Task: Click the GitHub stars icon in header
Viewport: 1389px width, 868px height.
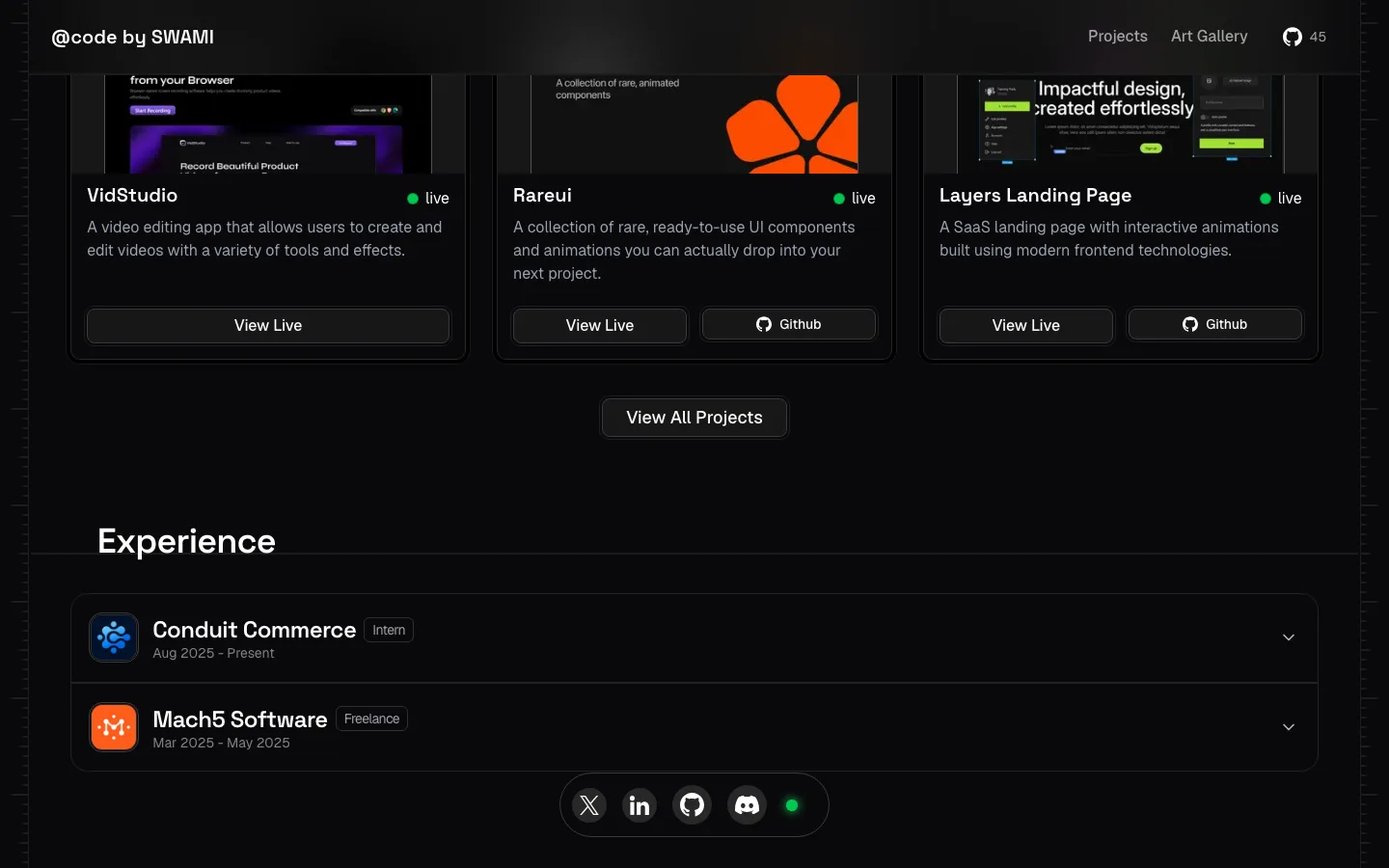Action: coord(1293,37)
